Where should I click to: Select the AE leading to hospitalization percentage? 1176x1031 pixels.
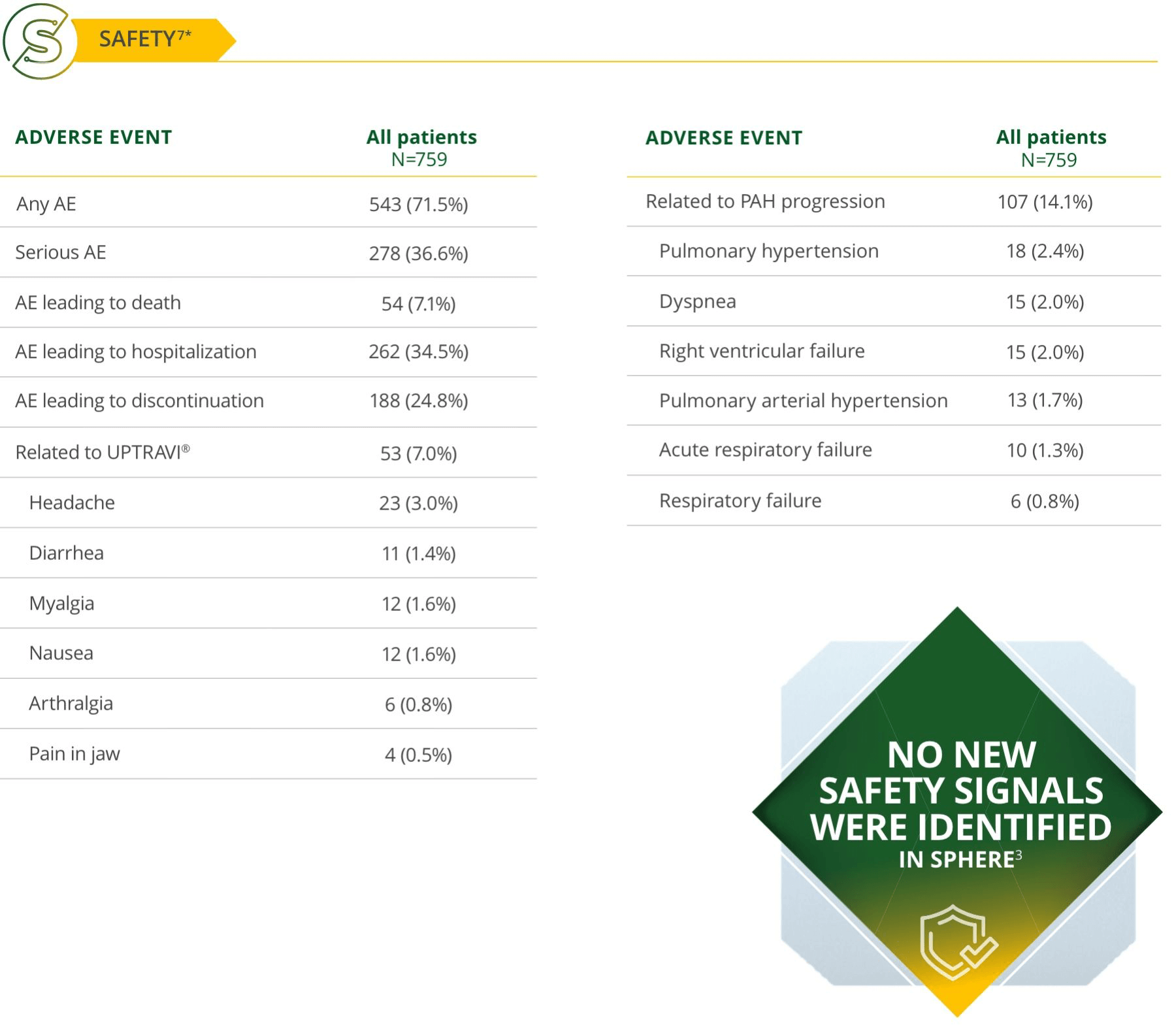coord(418,351)
